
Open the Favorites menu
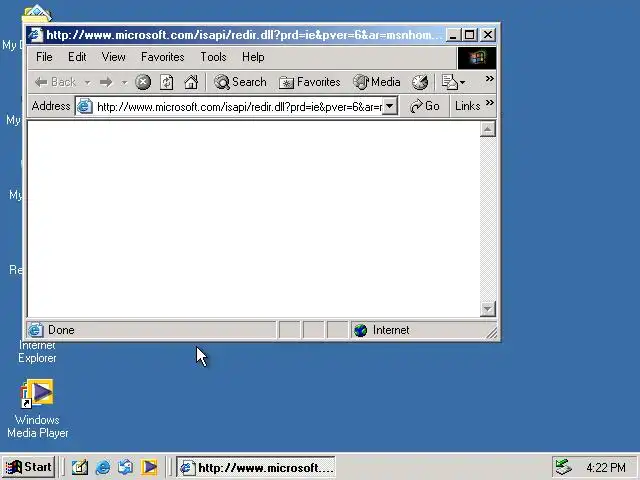point(162,57)
